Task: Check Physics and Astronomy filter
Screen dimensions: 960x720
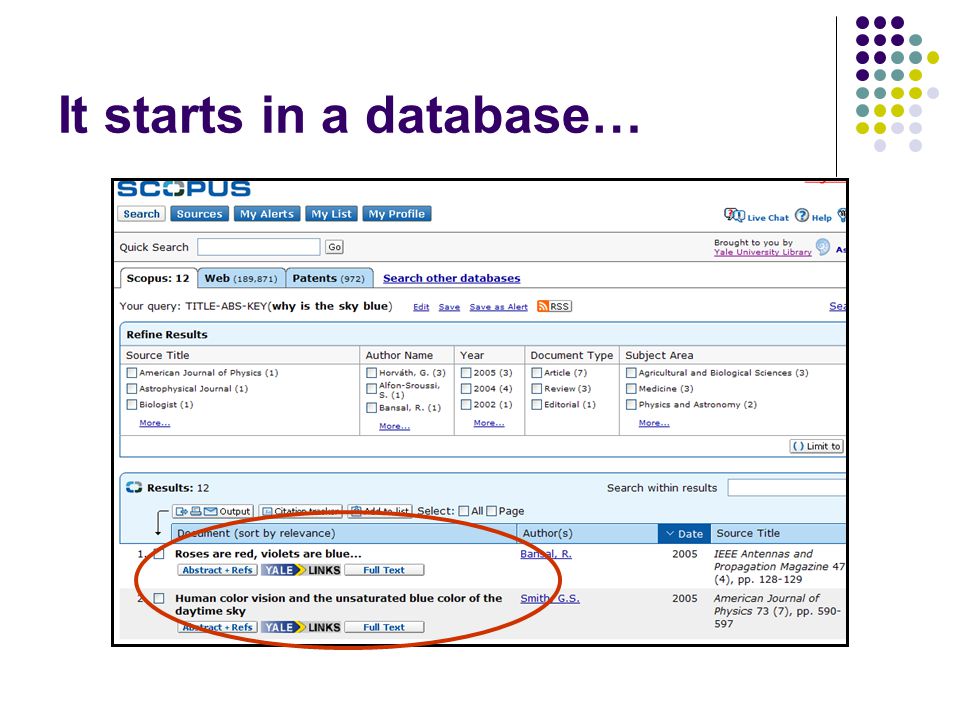Action: click(x=631, y=404)
